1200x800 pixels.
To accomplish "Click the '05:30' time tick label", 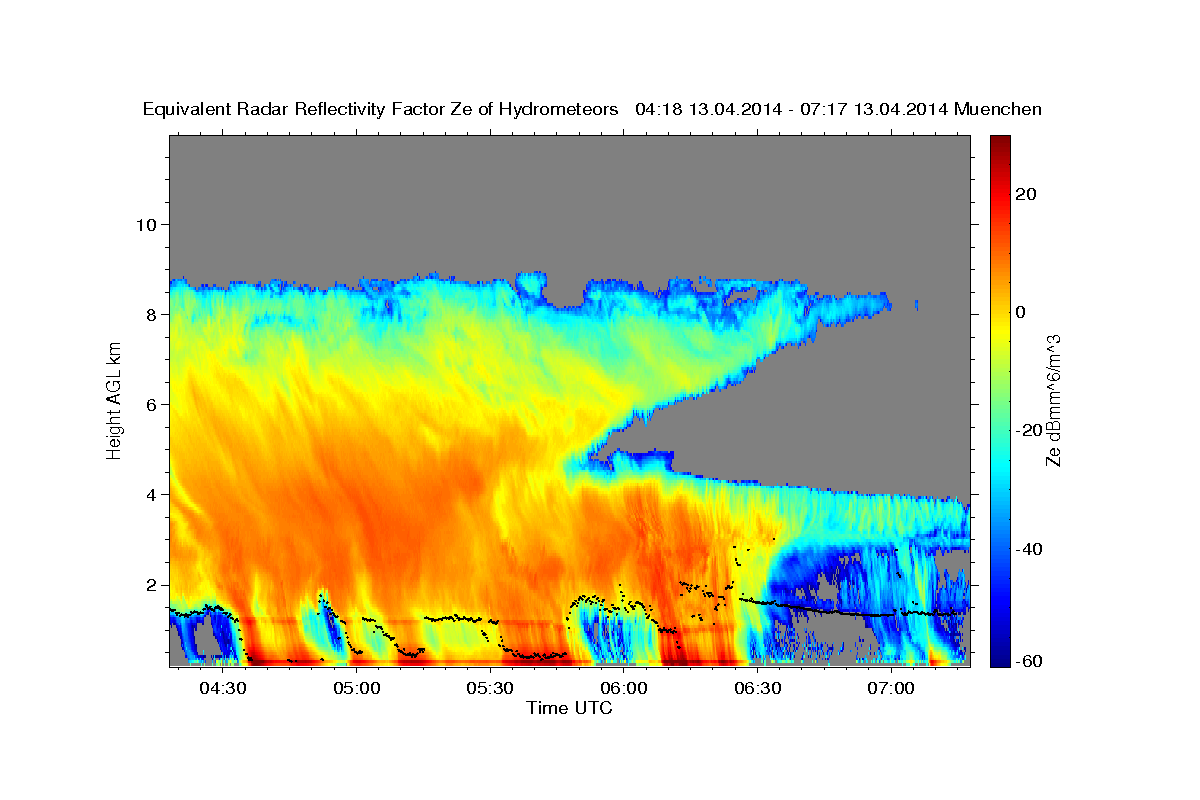I will point(490,689).
